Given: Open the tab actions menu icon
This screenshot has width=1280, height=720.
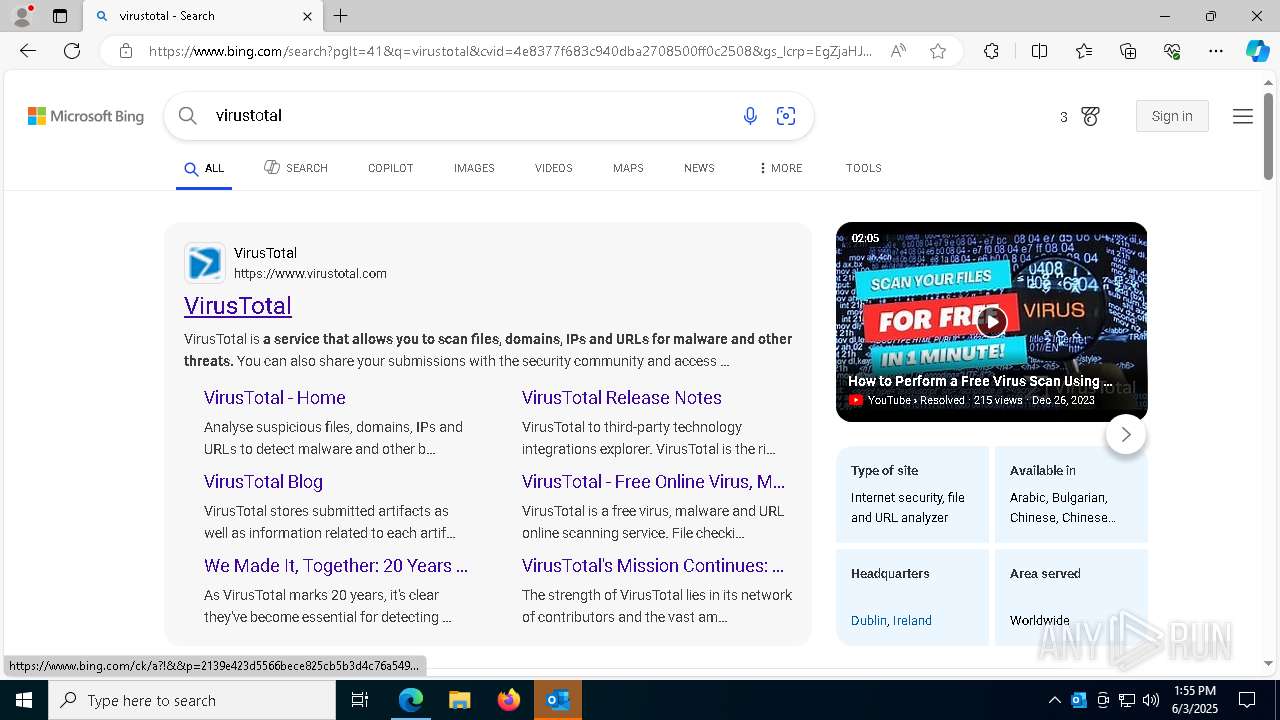Looking at the screenshot, I should click(x=60, y=16).
